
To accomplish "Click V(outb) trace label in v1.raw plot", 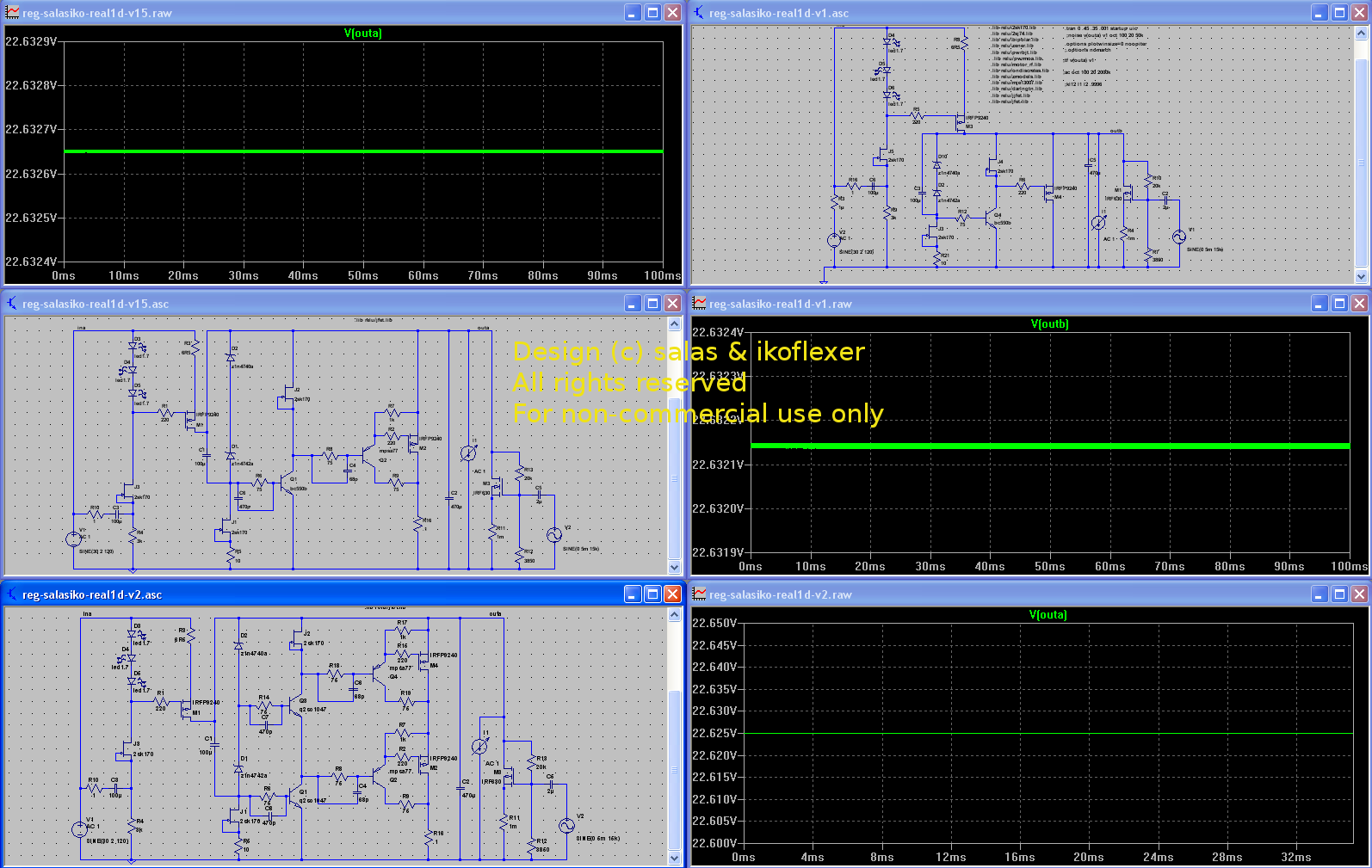I will 1049,324.
